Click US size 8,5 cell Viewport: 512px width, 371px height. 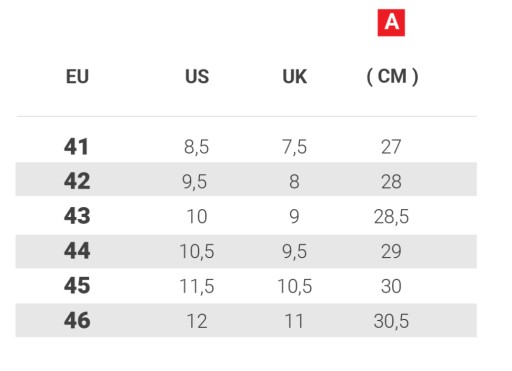[x=196, y=147]
